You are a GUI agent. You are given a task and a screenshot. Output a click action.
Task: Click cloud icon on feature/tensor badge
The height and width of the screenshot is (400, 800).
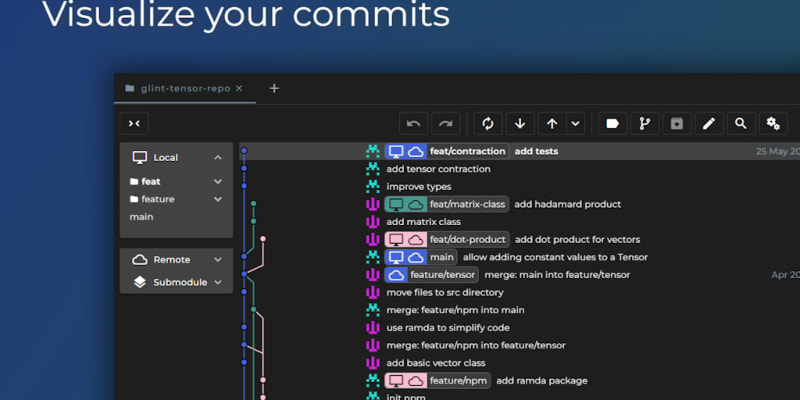pyautogui.click(x=396, y=275)
